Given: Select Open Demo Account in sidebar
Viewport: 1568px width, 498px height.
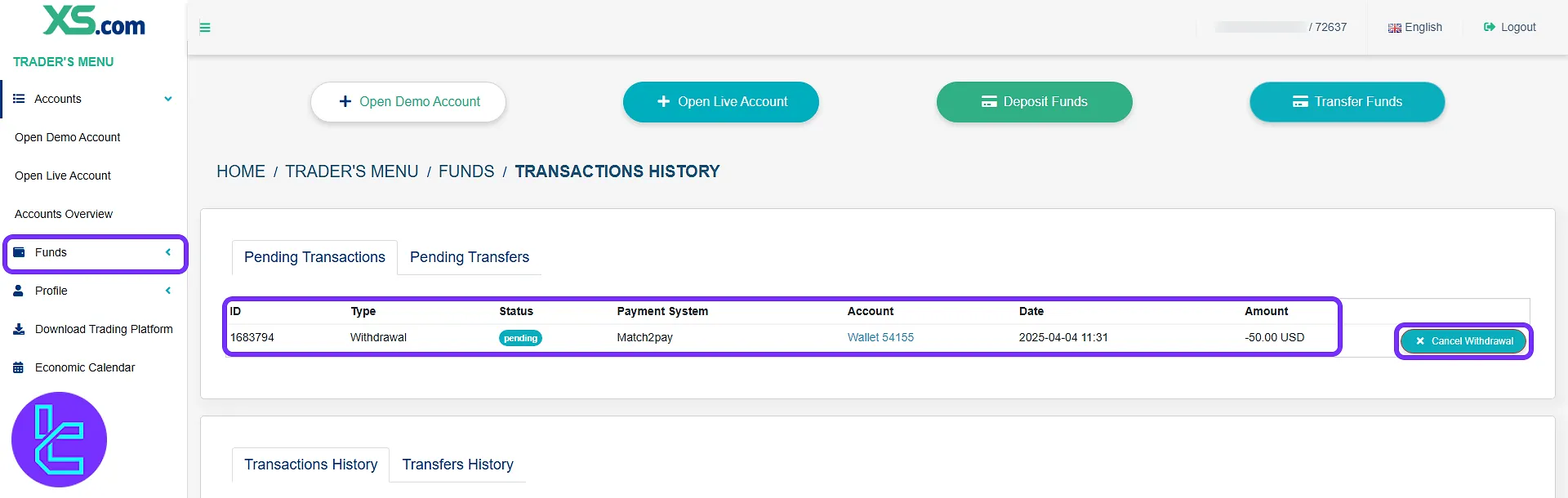Looking at the screenshot, I should point(68,137).
